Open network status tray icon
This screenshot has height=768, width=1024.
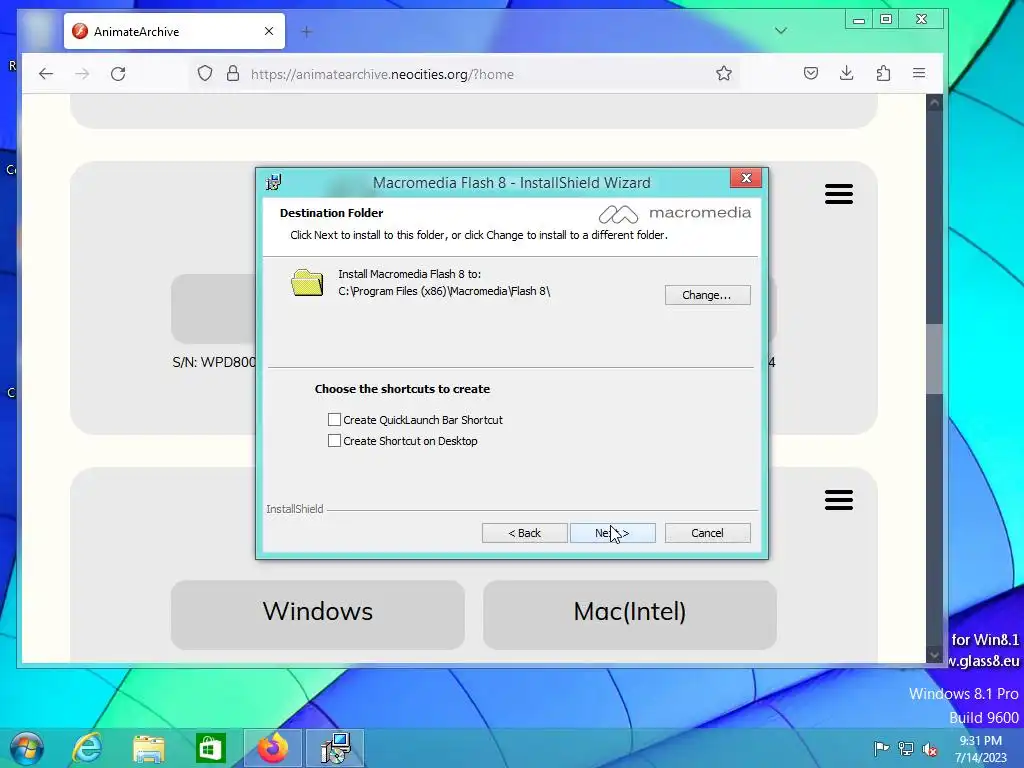[906, 748]
